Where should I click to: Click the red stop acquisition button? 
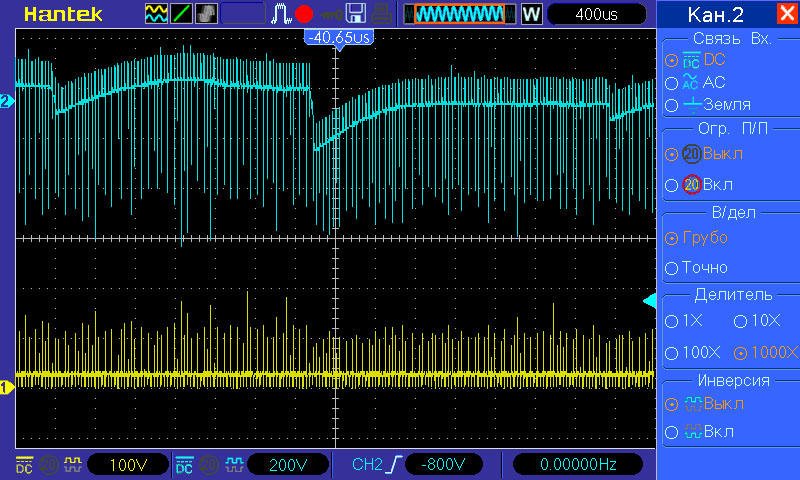(x=304, y=14)
